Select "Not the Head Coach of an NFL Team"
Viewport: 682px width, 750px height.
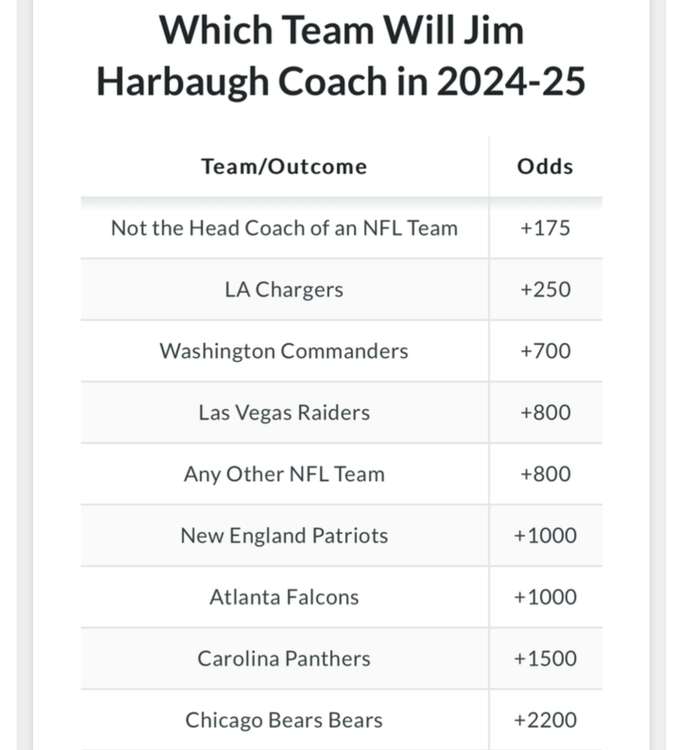[x=284, y=228]
